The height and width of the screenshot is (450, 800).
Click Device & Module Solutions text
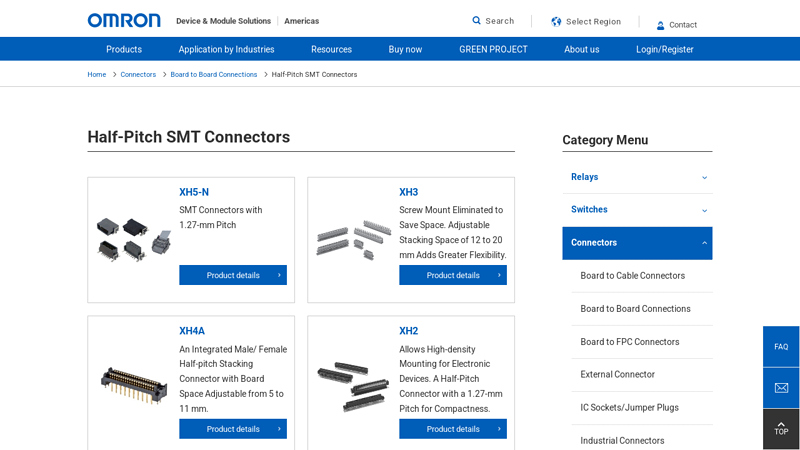click(x=223, y=21)
